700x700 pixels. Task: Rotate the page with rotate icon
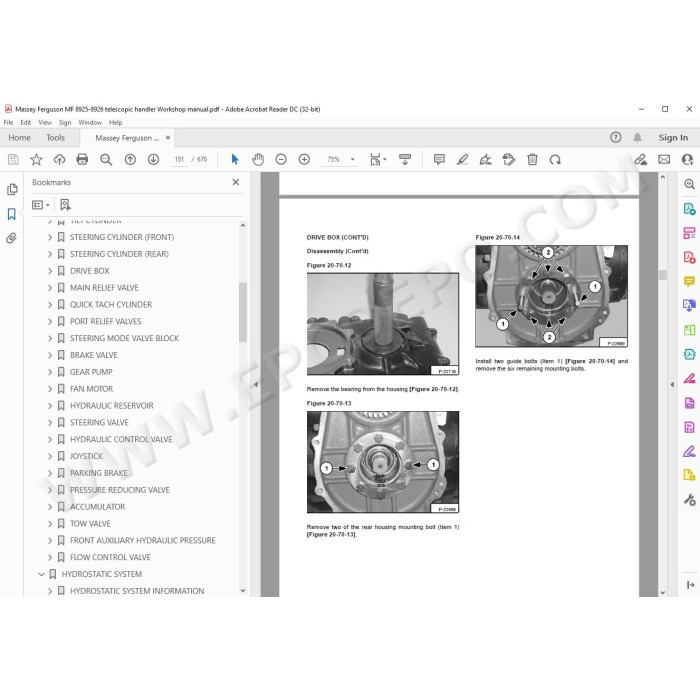(x=555, y=159)
